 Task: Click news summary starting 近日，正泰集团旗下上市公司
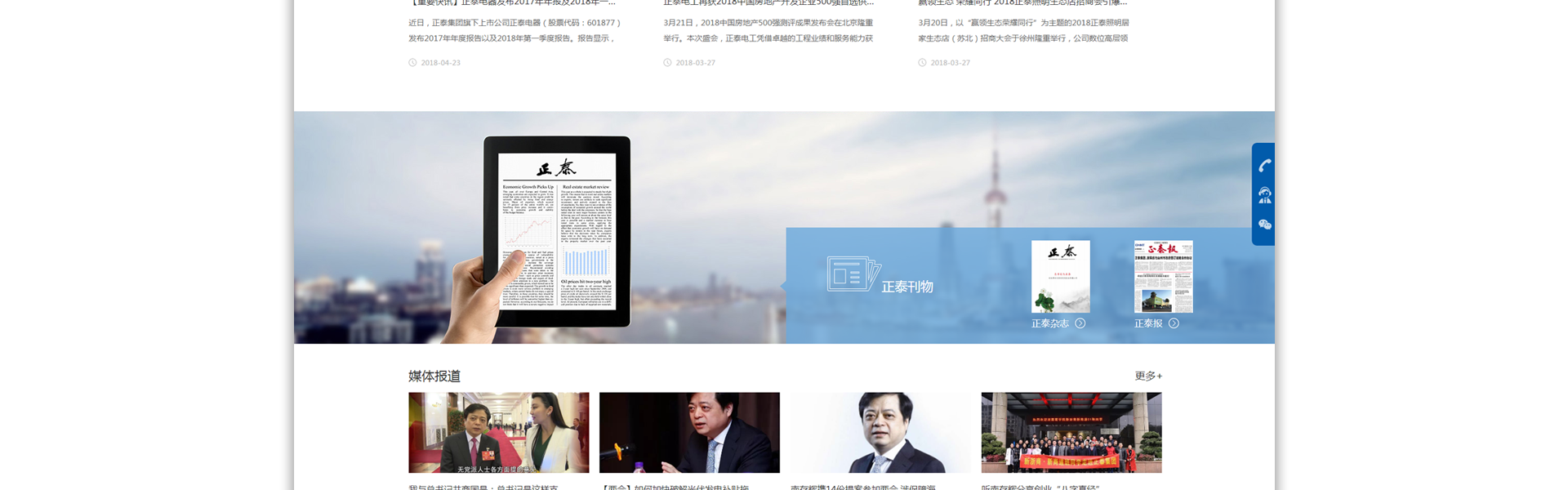515,30
